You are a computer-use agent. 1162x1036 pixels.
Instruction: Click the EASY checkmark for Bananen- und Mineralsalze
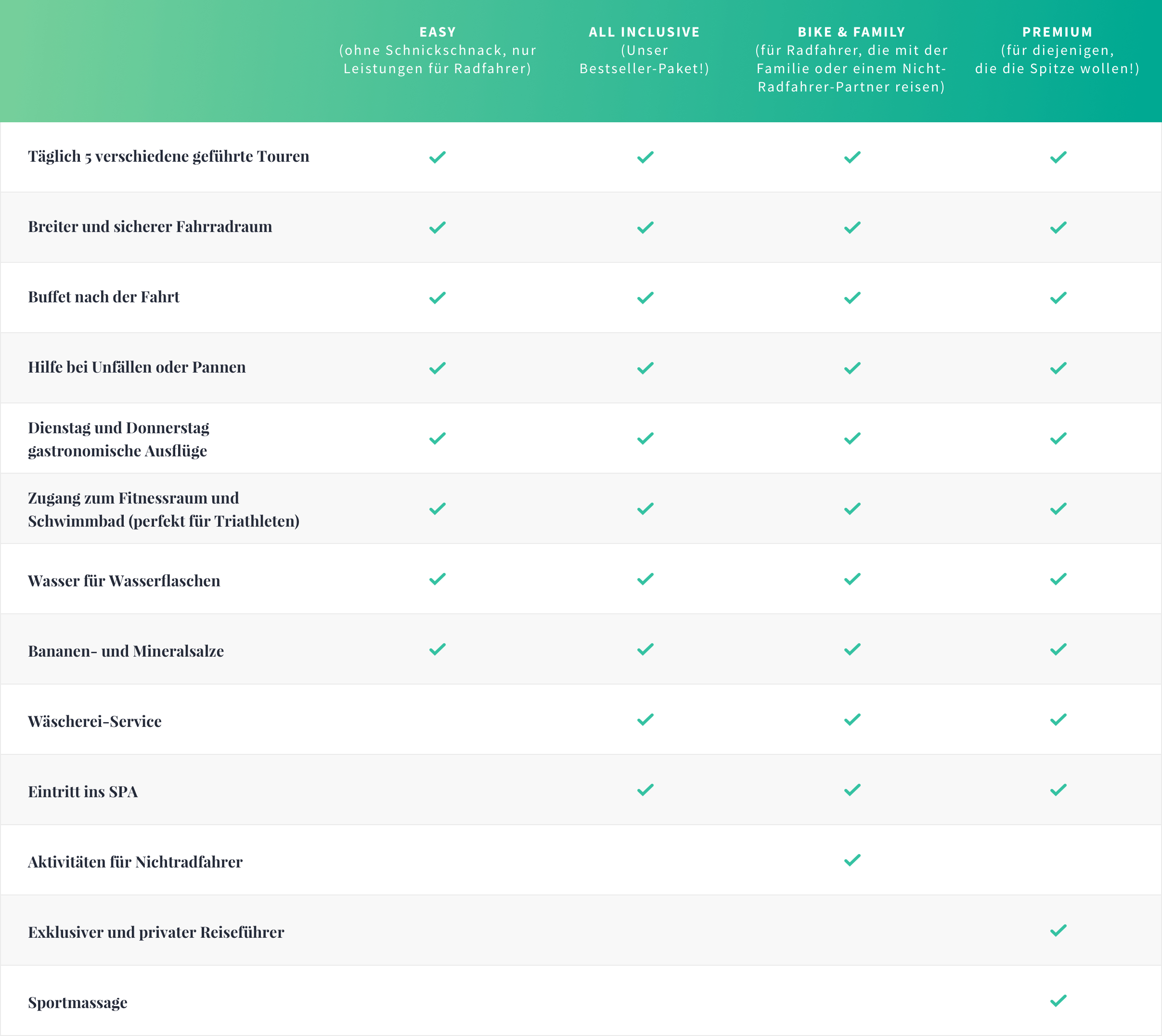coord(437,649)
